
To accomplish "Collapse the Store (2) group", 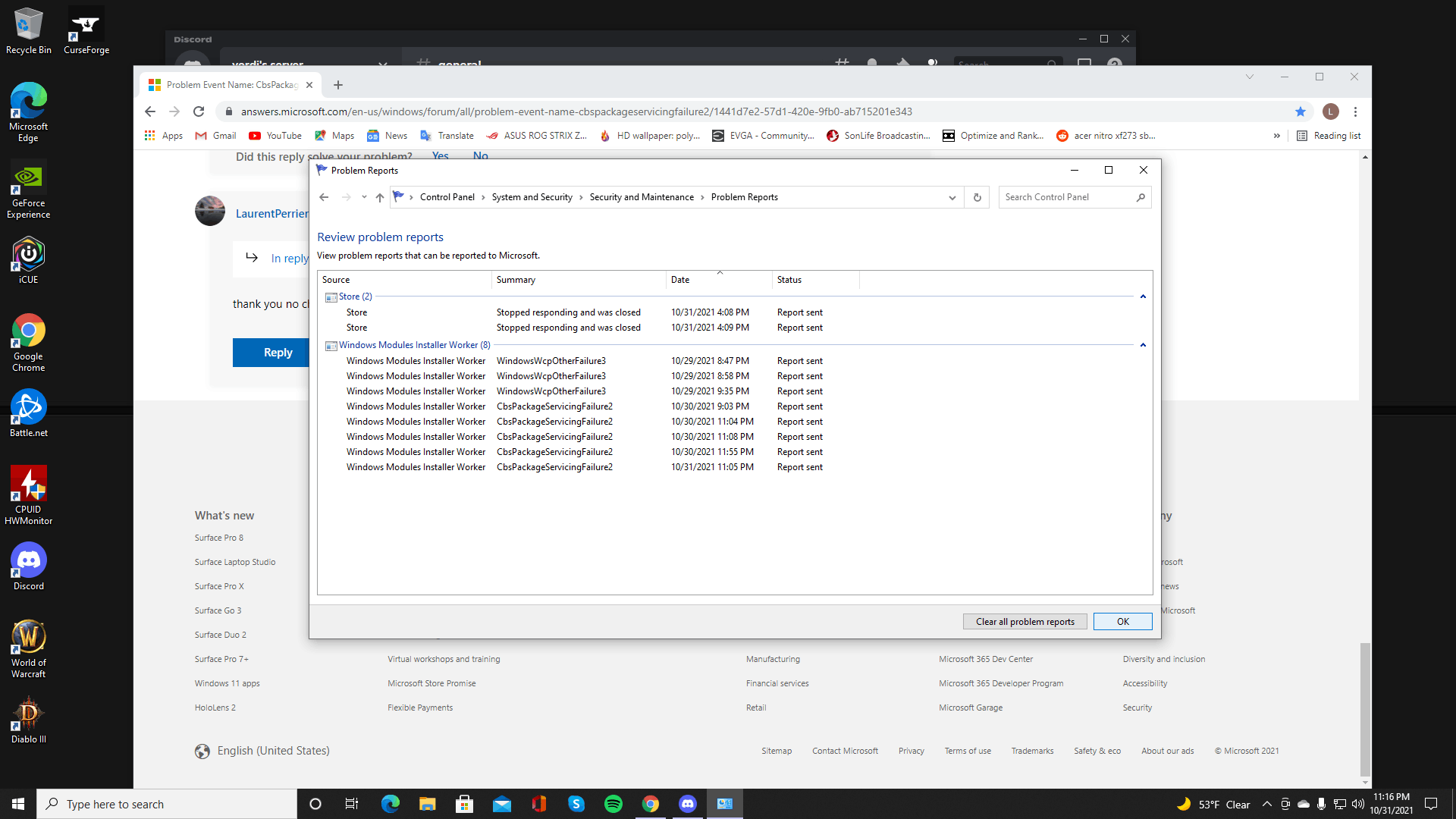I will click(x=1143, y=297).
